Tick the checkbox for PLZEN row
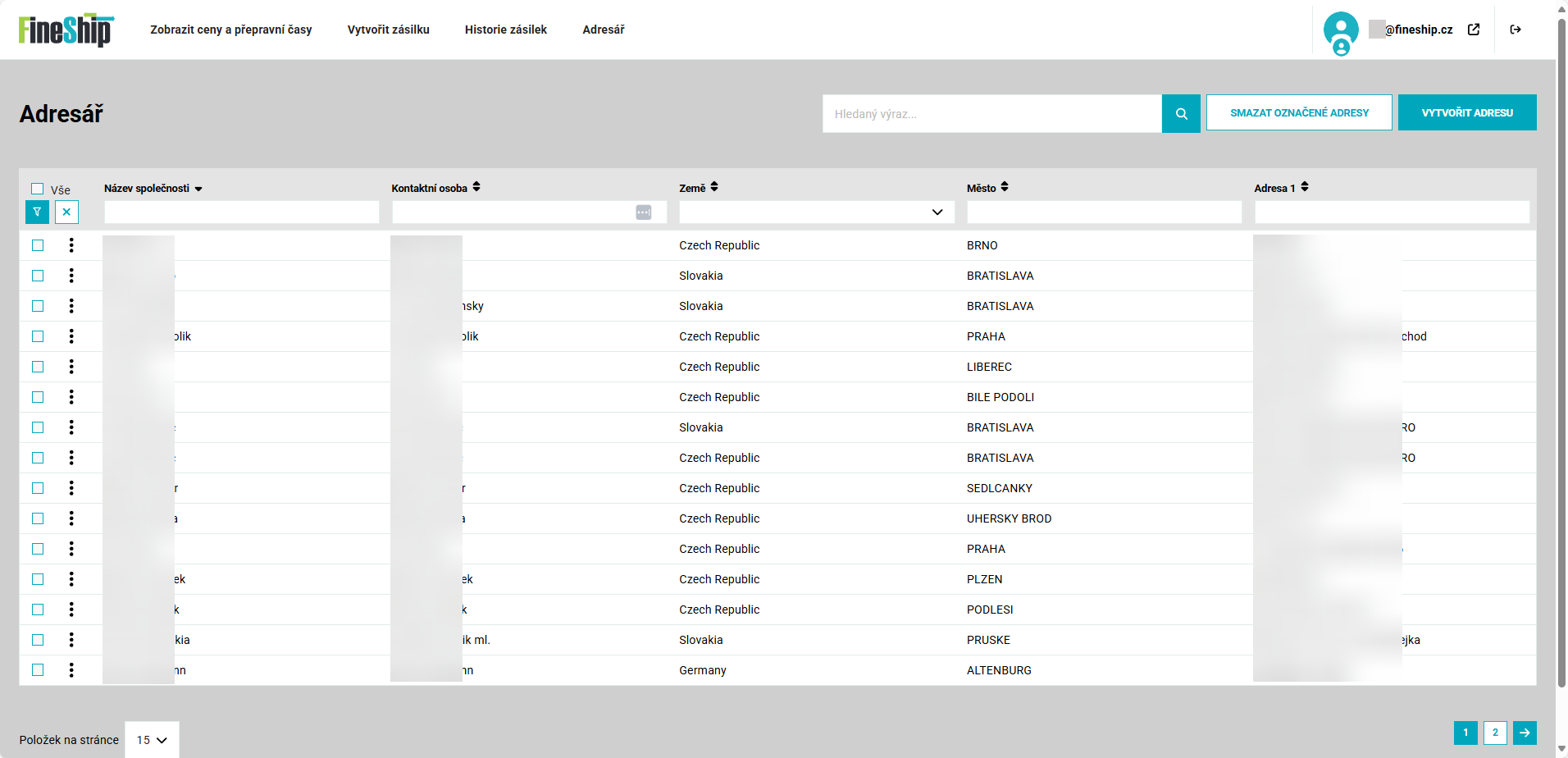This screenshot has height=758, width=1568. 38,579
